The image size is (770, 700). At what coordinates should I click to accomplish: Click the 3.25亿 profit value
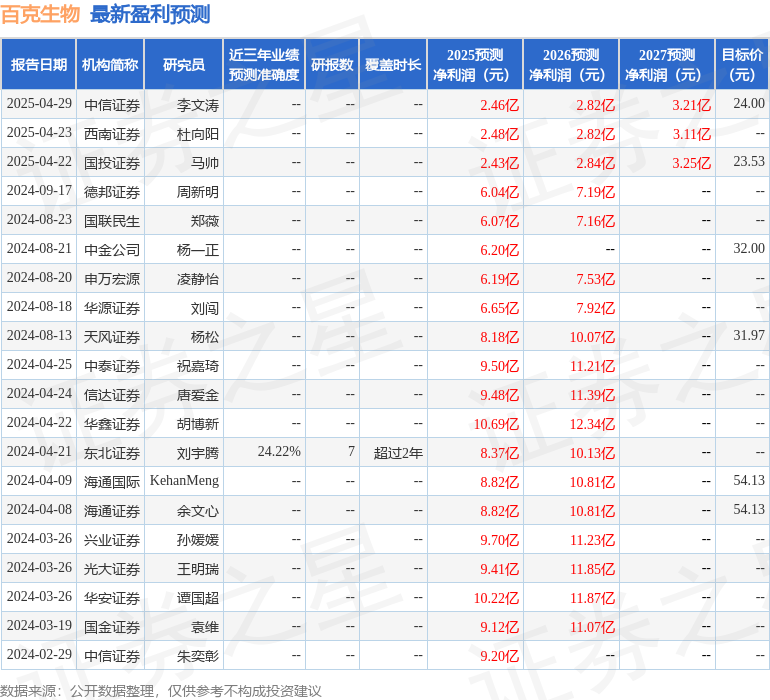coord(691,163)
